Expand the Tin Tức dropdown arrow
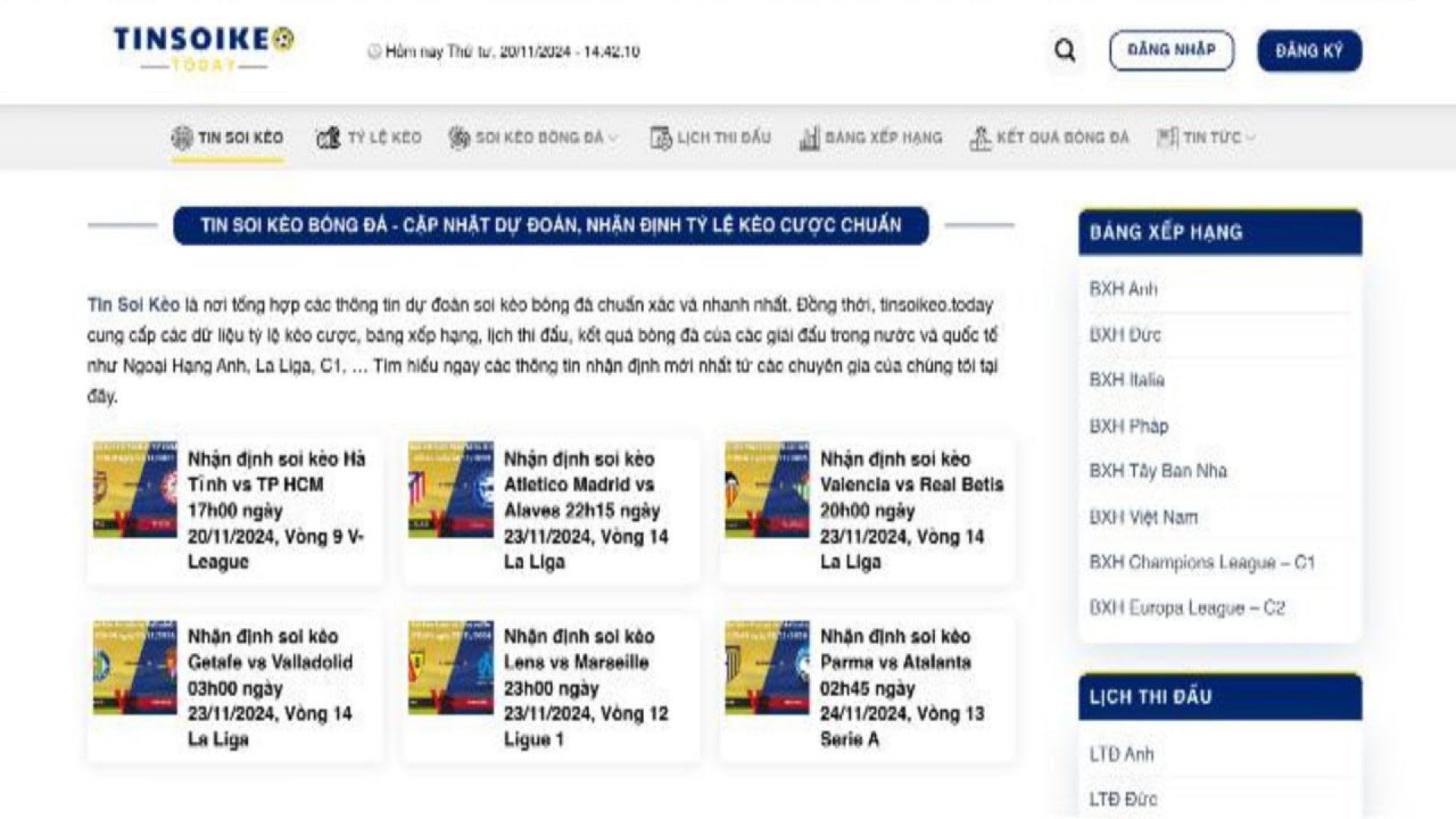 pos(1250,138)
